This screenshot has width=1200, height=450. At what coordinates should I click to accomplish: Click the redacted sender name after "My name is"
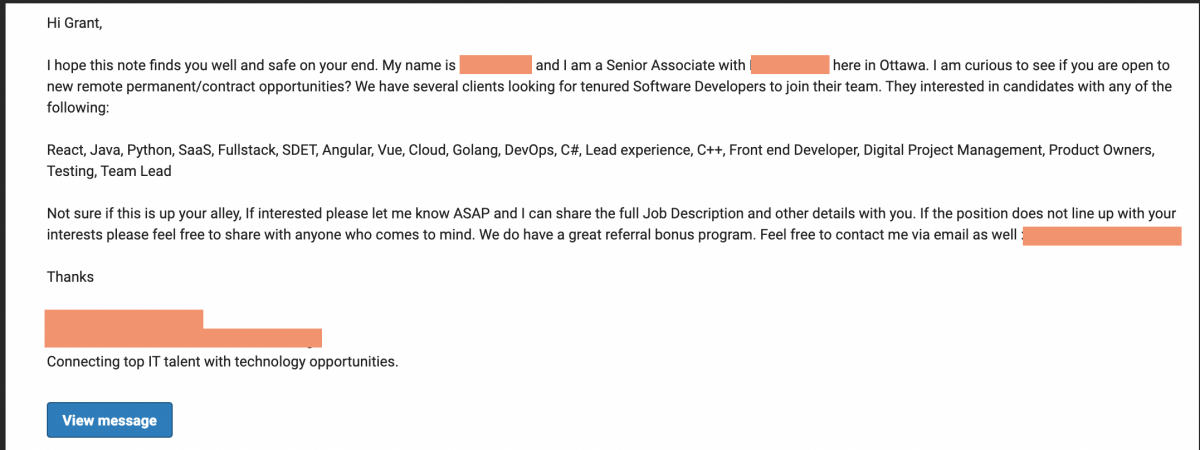click(495, 65)
